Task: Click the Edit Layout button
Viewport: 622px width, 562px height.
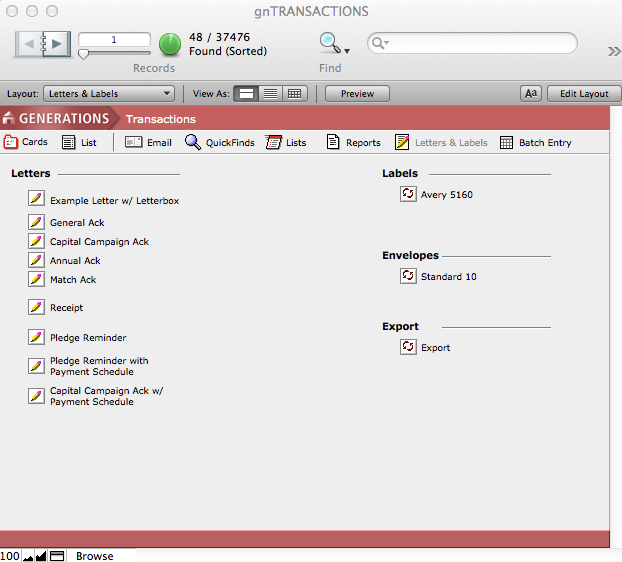Action: tap(583, 93)
